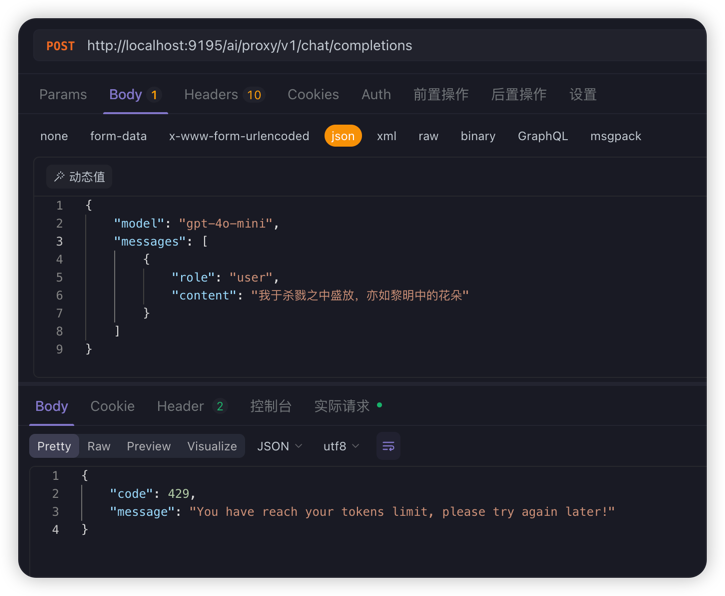
Task: Click the magic wand 动态值 button
Action: coord(79,177)
